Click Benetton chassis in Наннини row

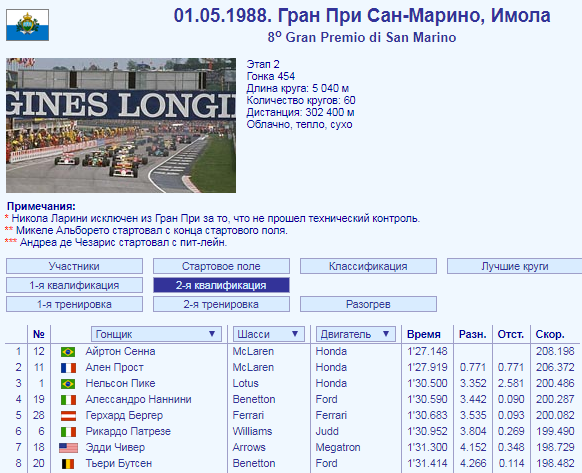(x=254, y=399)
